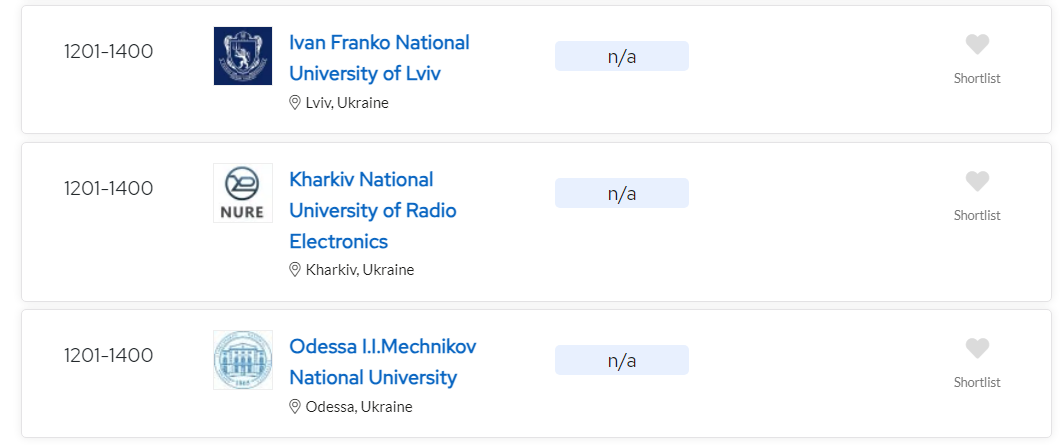Click the 1201-1400 rank in the Odessa row
The width and height of the screenshot is (1060, 445).
coord(109,355)
